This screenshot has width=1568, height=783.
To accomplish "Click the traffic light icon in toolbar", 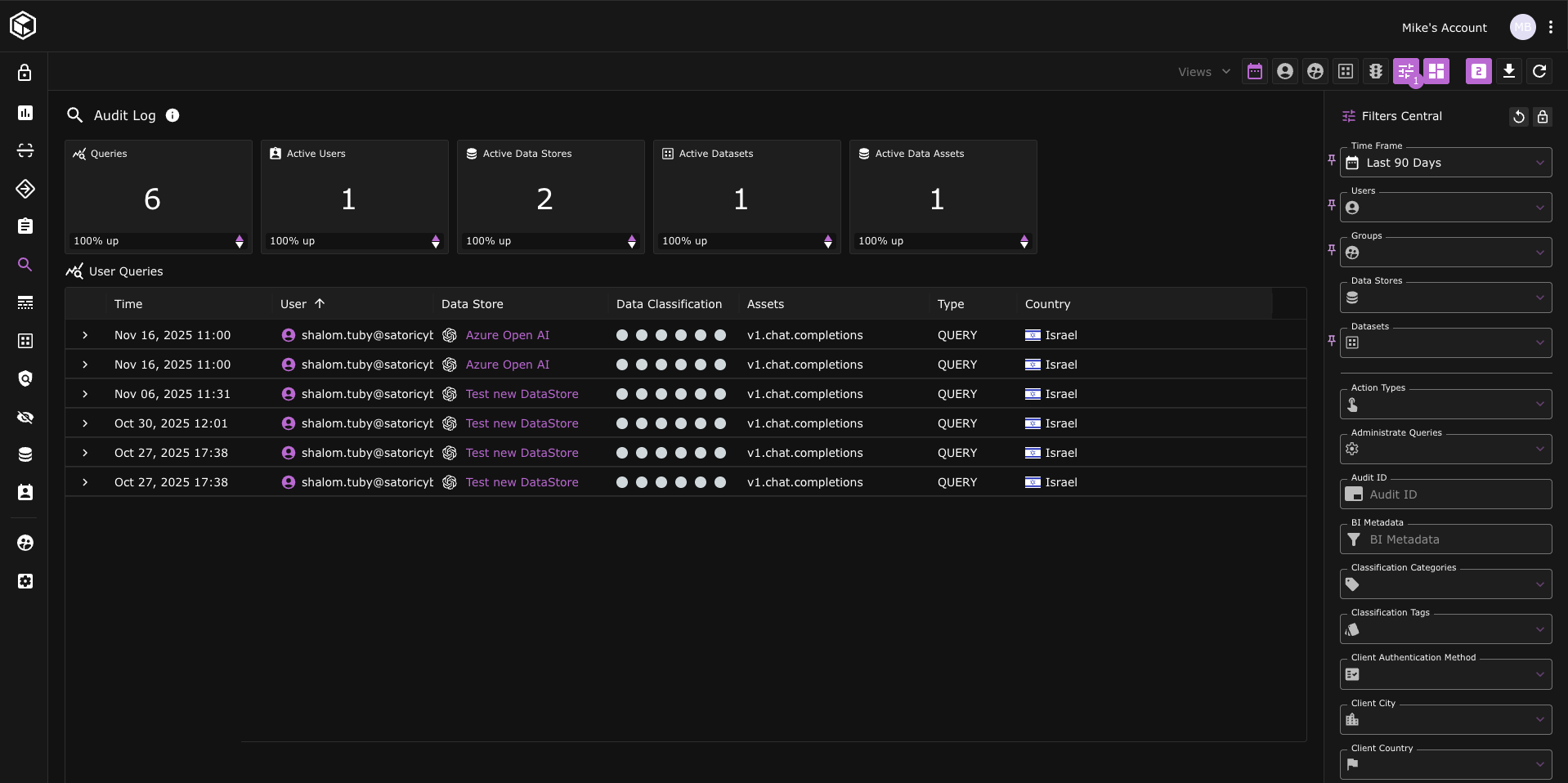I will (1376, 72).
